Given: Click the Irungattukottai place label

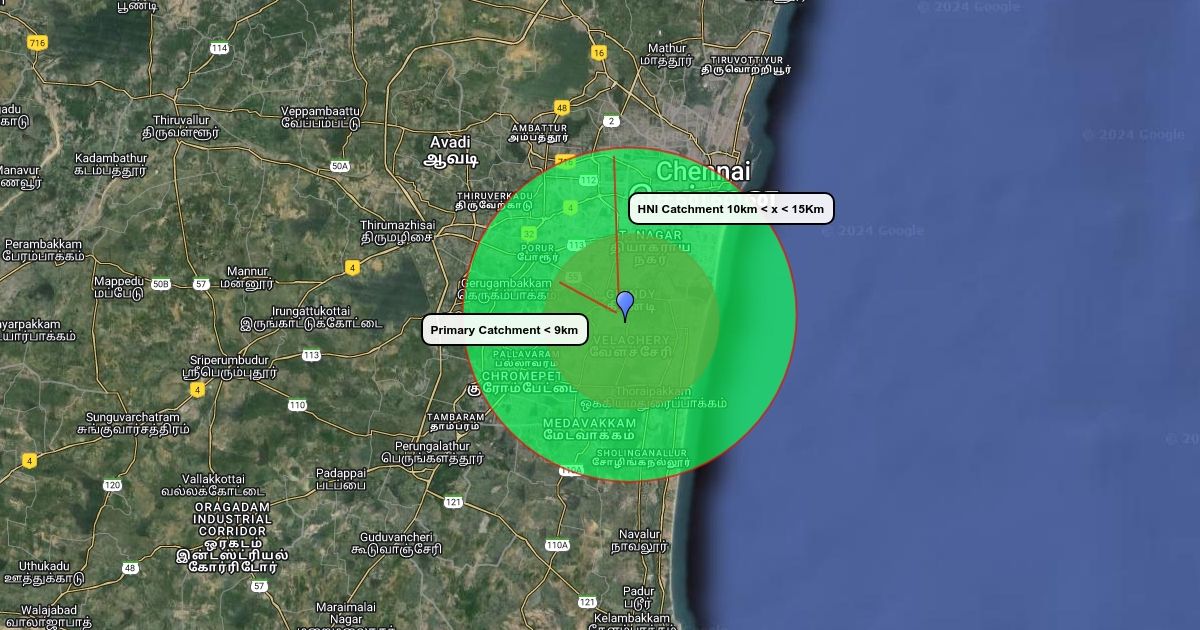Looking at the screenshot, I should click(x=311, y=317).
